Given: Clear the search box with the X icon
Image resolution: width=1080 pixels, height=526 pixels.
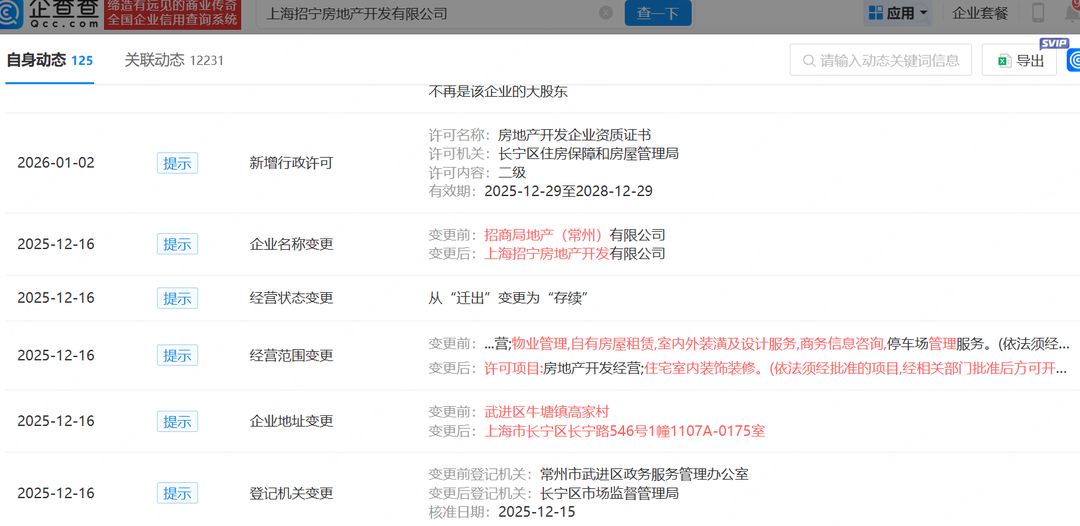Looking at the screenshot, I should [605, 12].
